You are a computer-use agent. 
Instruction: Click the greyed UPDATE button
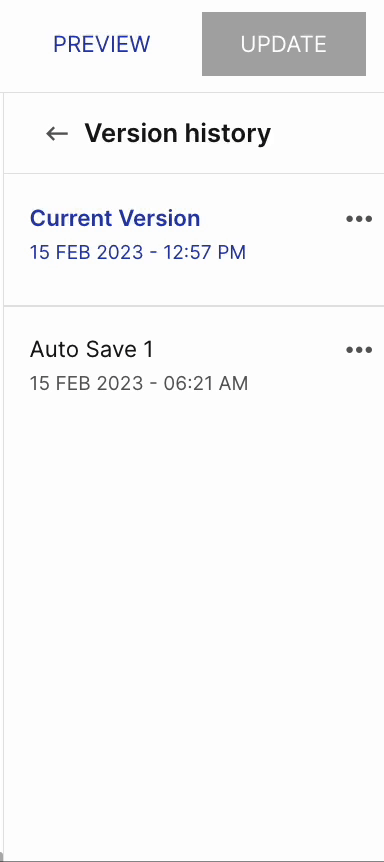tap(283, 44)
